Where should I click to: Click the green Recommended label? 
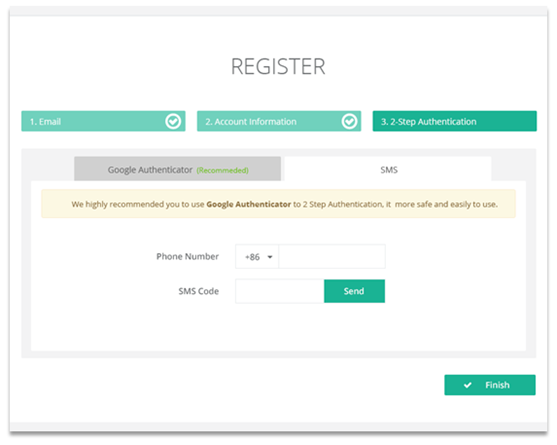point(223,170)
